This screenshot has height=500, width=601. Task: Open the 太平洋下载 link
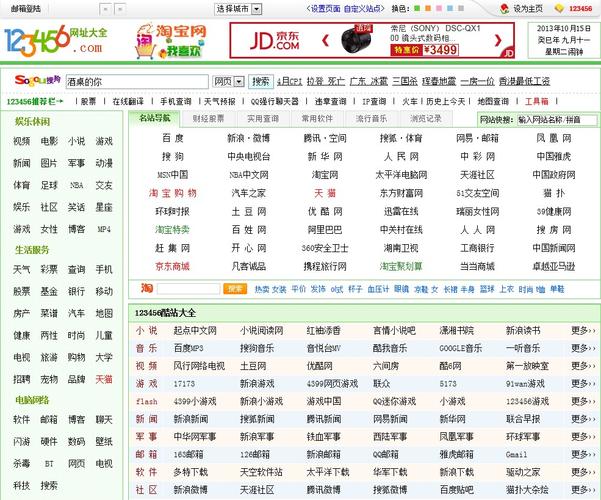(328, 472)
